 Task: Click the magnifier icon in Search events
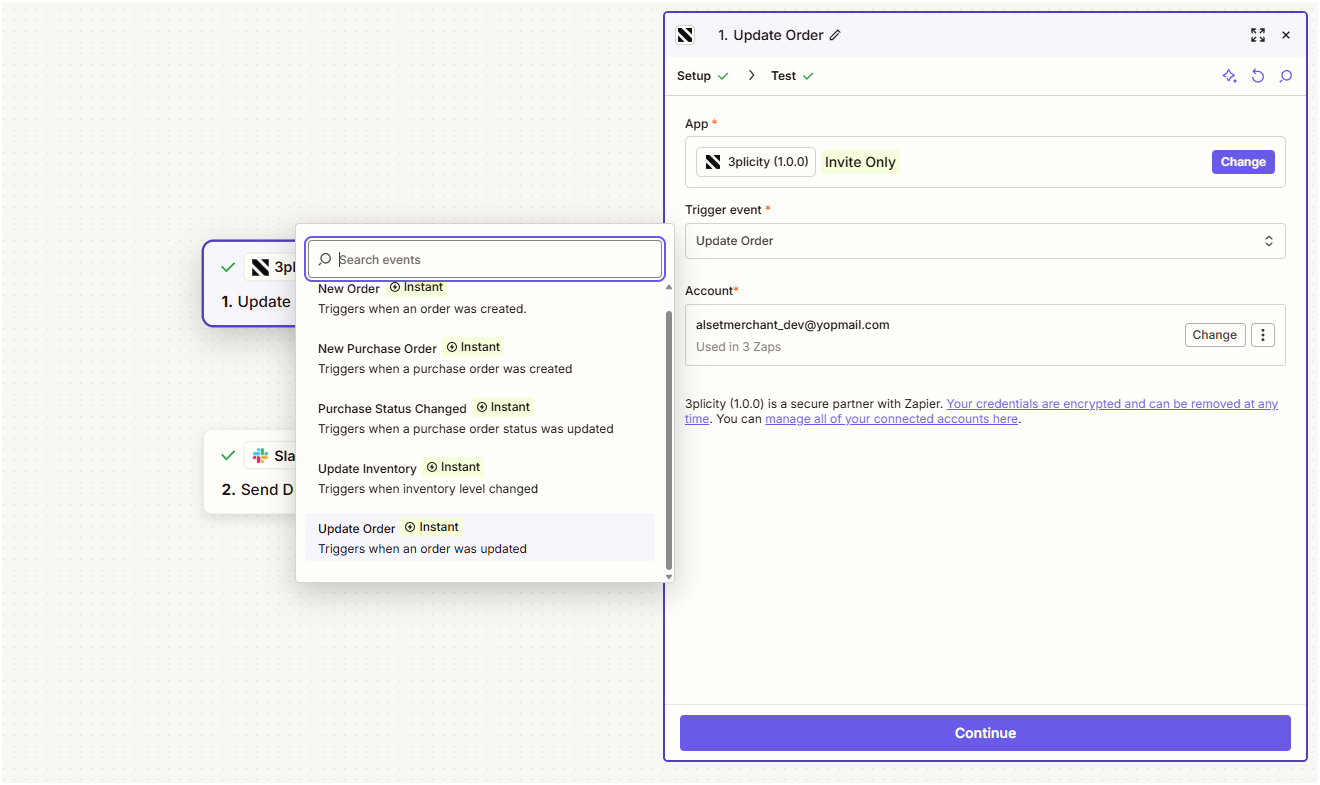click(325, 260)
